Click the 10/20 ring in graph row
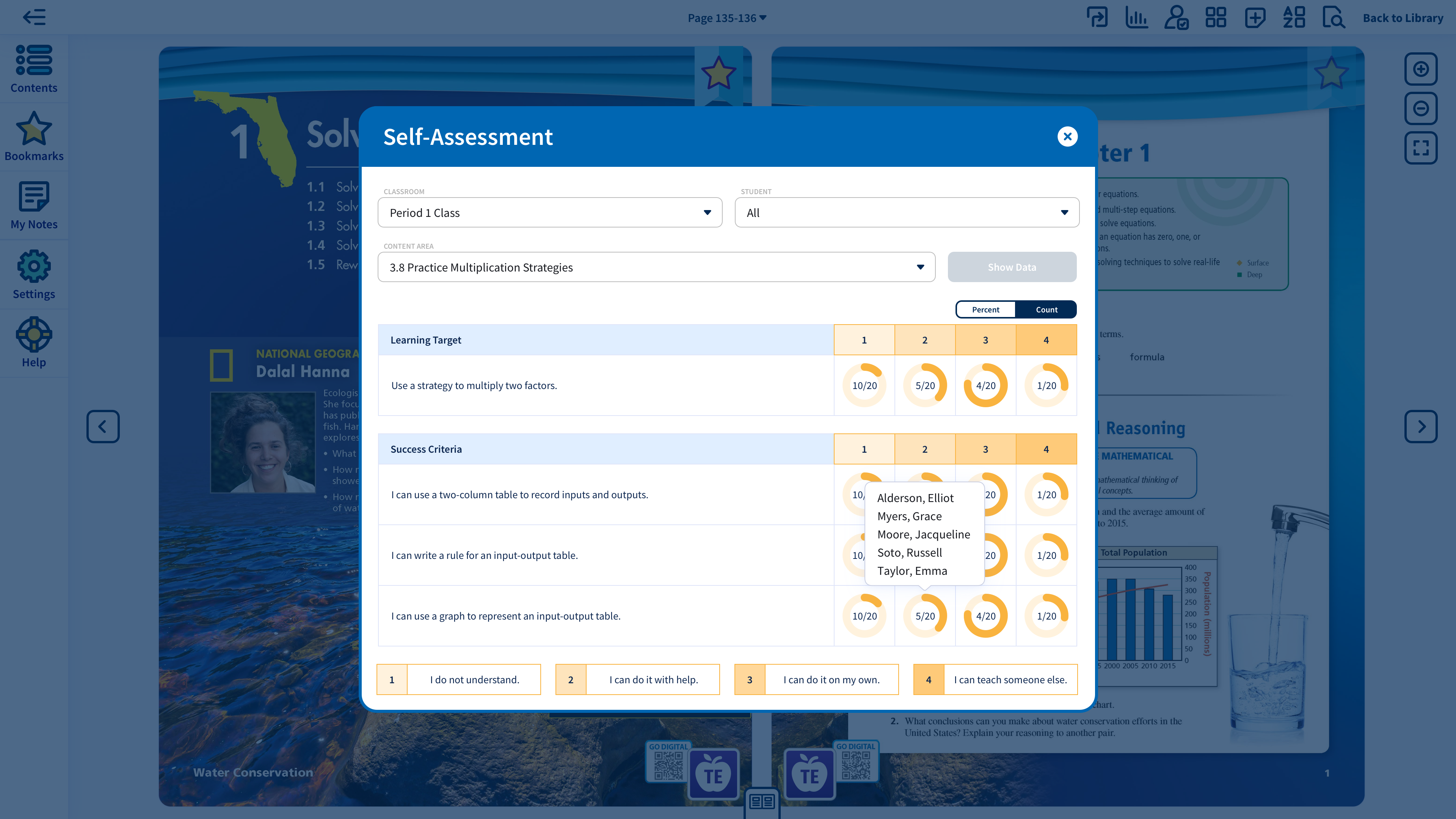 (x=864, y=616)
